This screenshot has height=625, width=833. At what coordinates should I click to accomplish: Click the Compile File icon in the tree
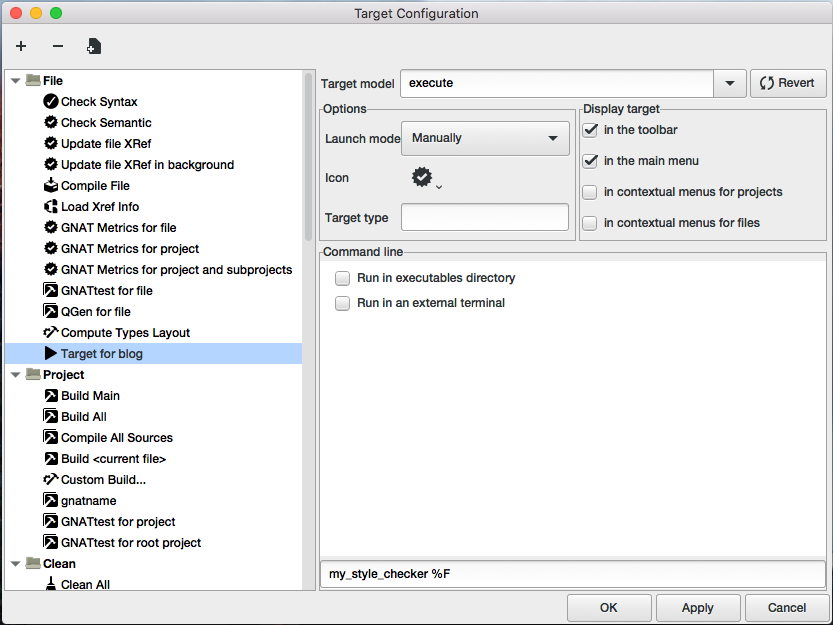(51, 186)
